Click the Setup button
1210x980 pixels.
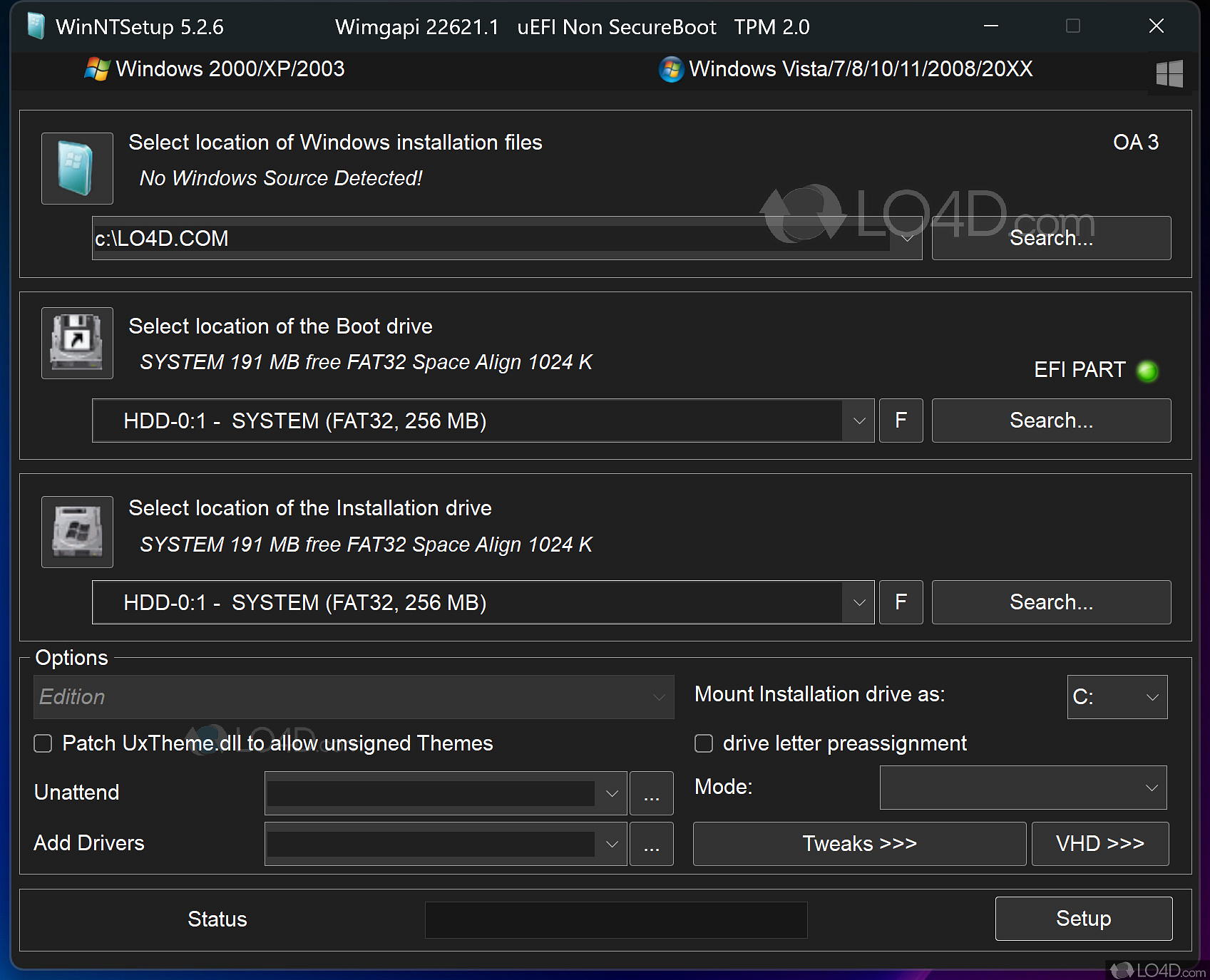coord(1084,919)
